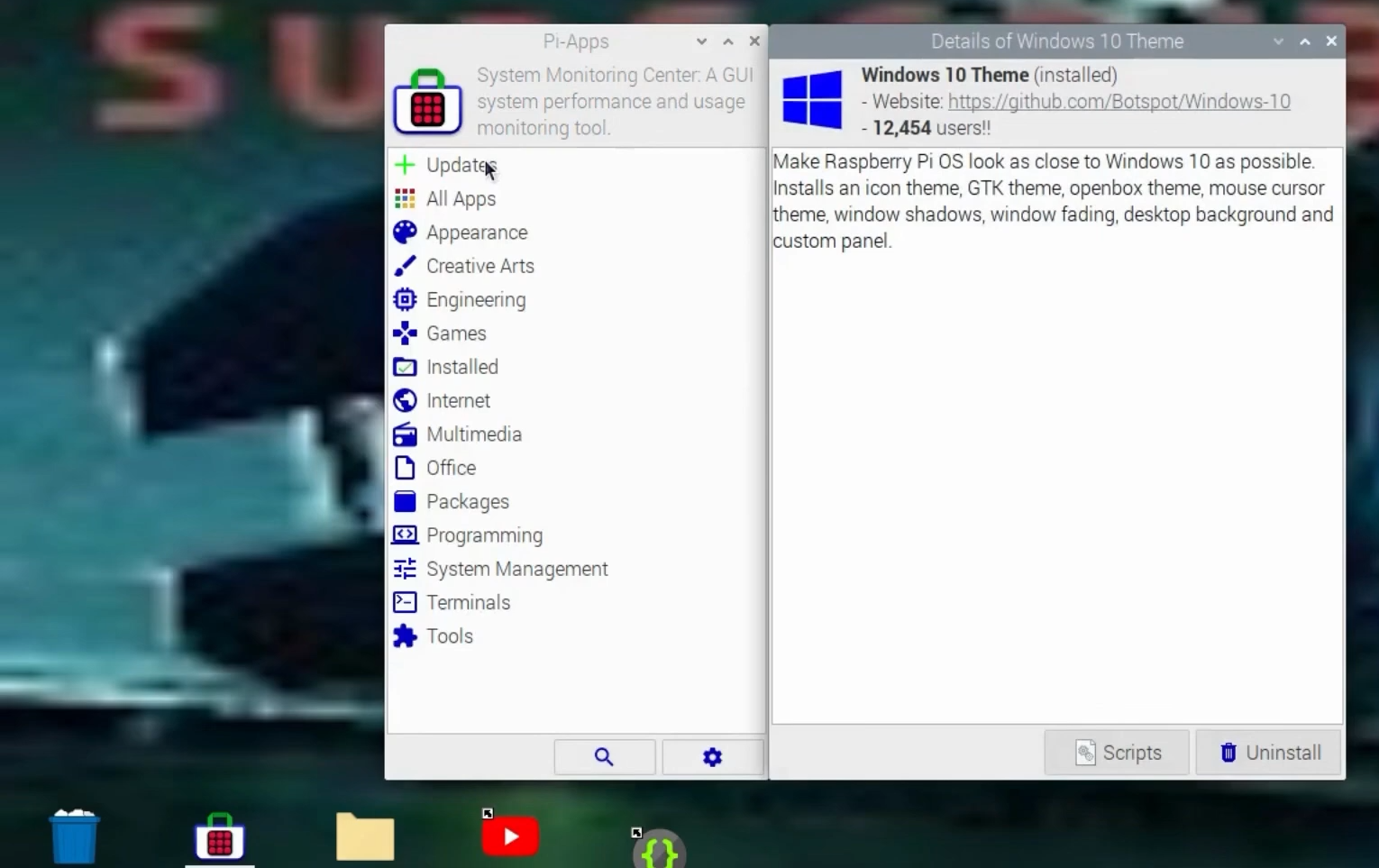Open the desktop folder shortcut

(x=364, y=835)
